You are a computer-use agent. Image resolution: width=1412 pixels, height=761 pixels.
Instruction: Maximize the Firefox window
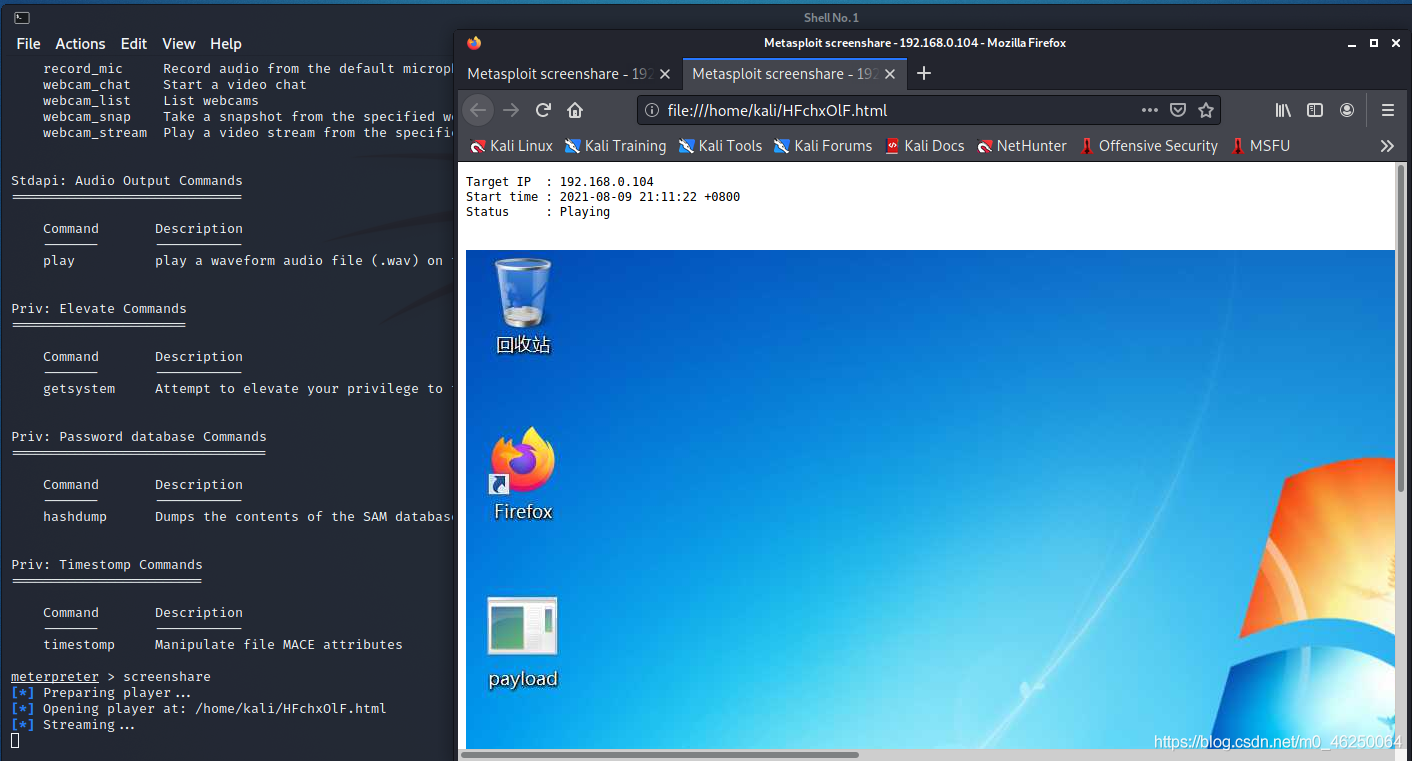pos(1374,43)
